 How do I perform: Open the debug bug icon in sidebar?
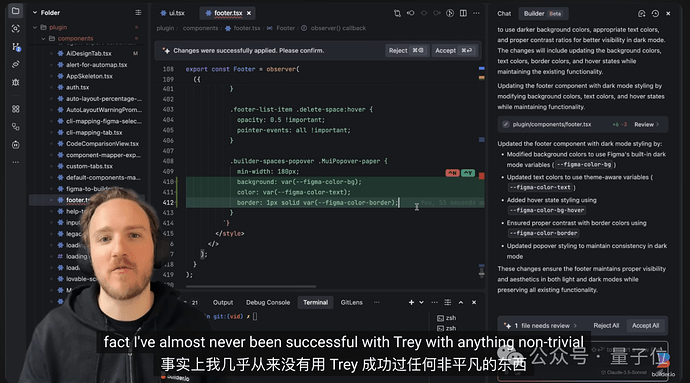15,82
